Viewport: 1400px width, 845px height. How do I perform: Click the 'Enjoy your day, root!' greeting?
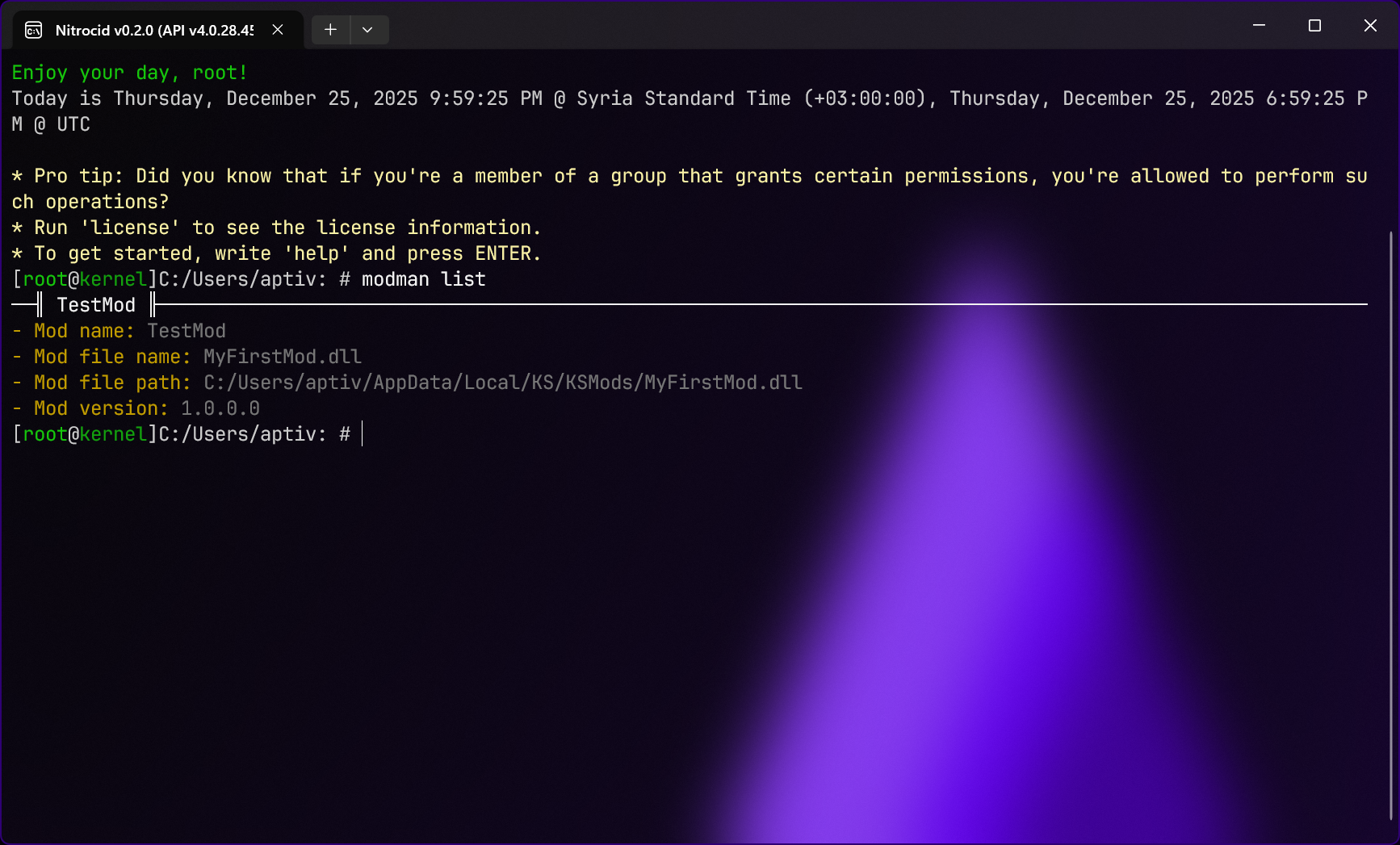click(x=129, y=73)
